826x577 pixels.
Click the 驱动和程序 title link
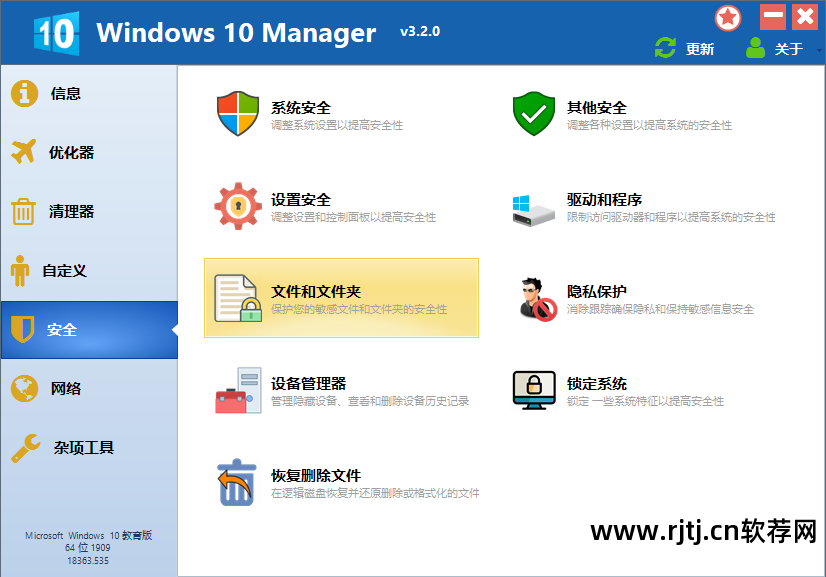coord(604,200)
